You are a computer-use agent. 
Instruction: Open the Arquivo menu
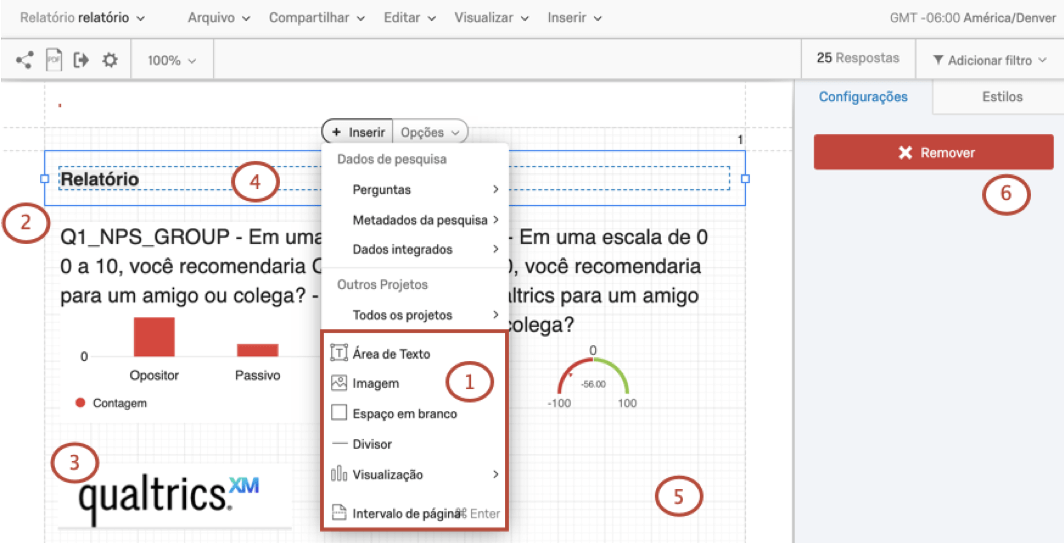pyautogui.click(x=218, y=18)
